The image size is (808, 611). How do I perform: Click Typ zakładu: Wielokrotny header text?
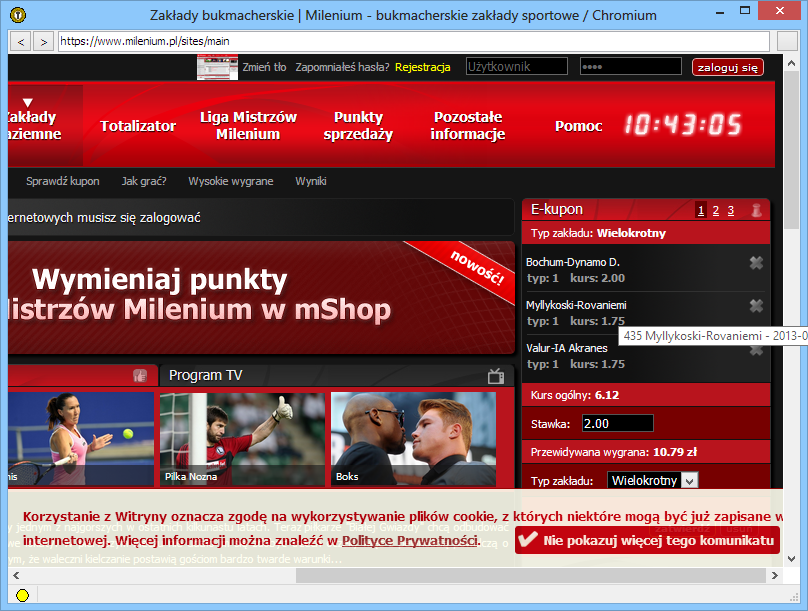pos(598,233)
